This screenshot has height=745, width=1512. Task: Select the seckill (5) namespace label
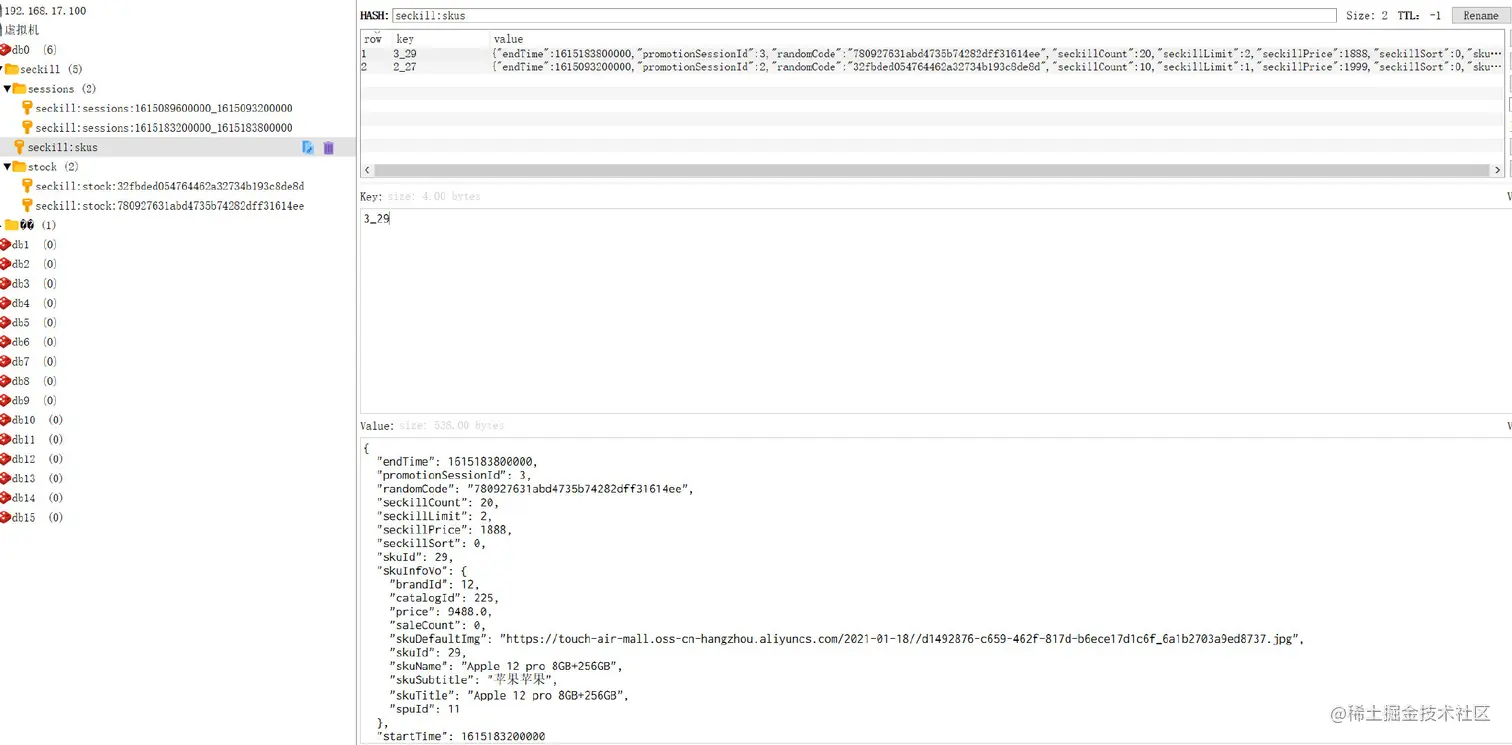(51, 69)
